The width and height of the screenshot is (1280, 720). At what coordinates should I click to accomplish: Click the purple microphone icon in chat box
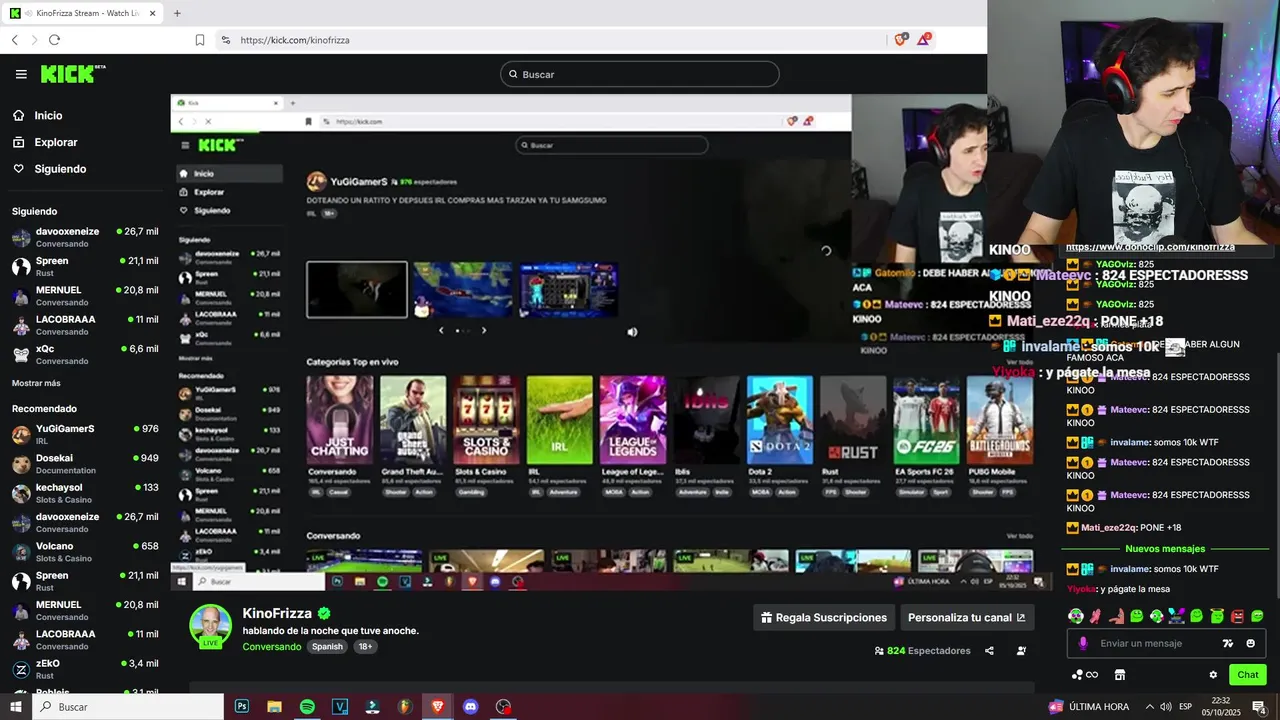click(1082, 644)
